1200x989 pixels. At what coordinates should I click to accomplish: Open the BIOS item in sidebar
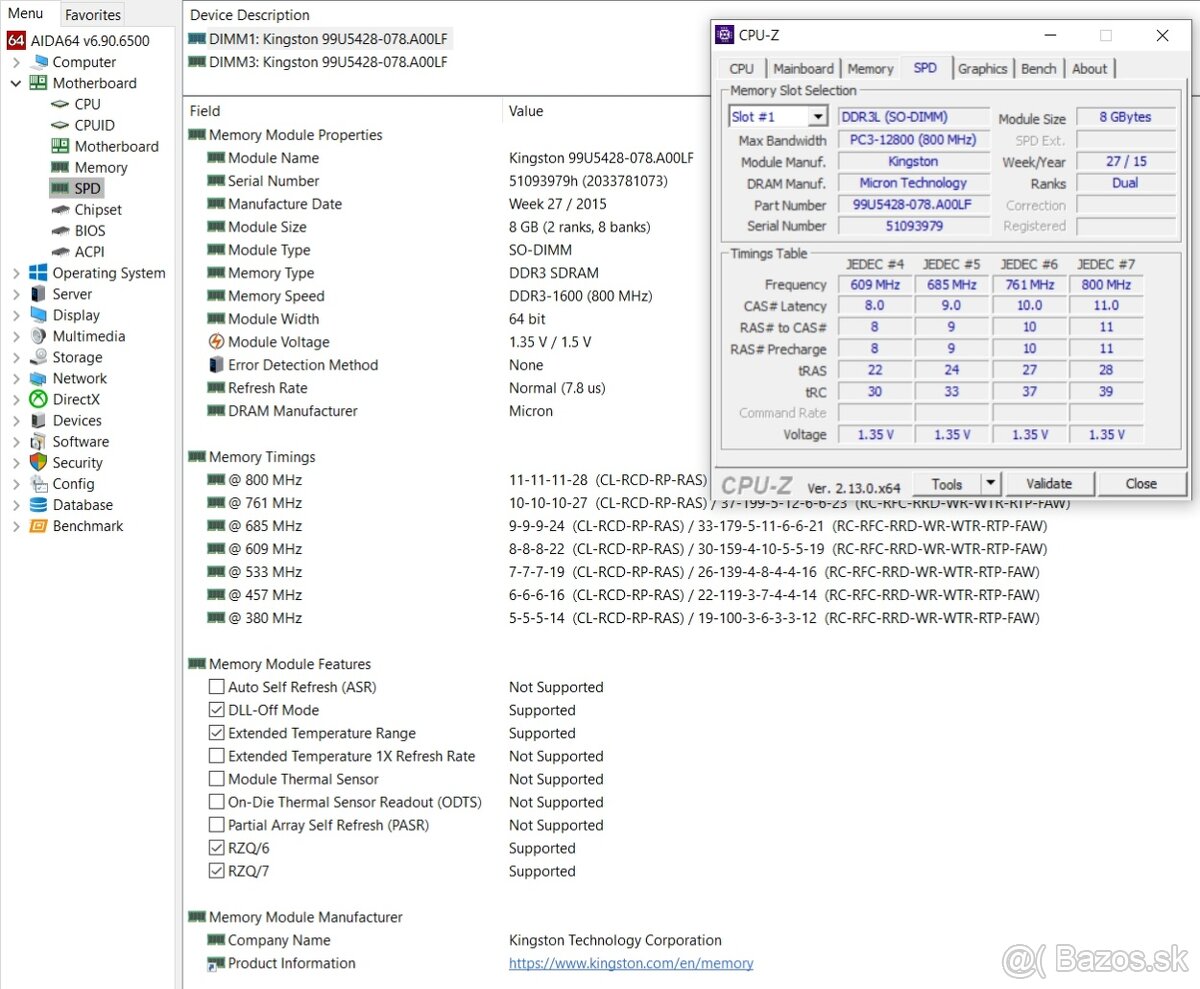coord(87,230)
